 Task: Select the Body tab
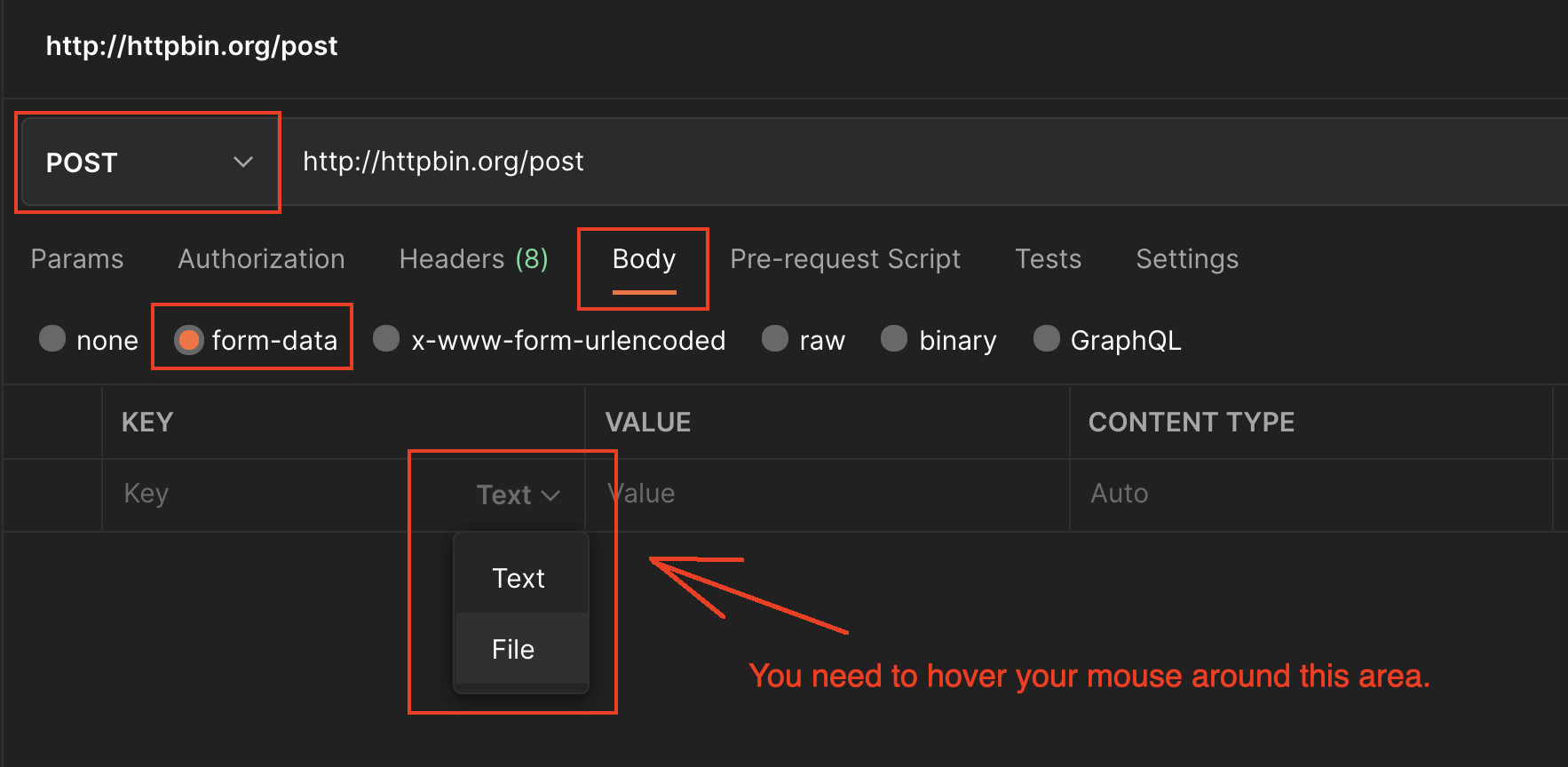[x=644, y=259]
